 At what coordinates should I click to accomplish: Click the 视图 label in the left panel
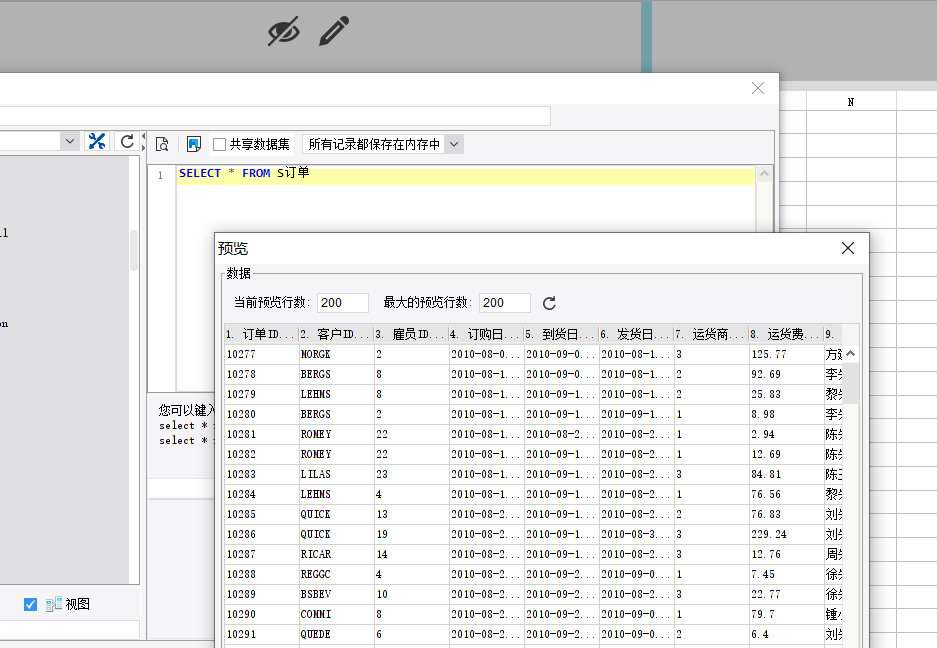[x=78, y=604]
